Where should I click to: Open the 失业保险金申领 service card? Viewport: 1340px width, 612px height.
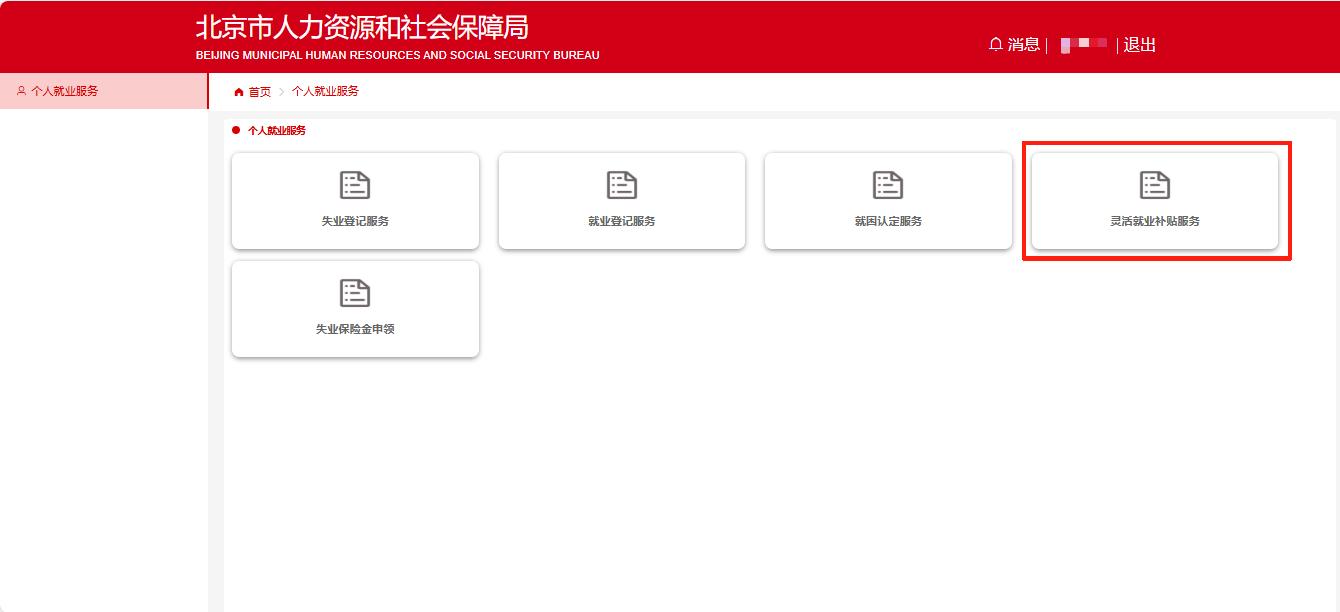(355, 308)
